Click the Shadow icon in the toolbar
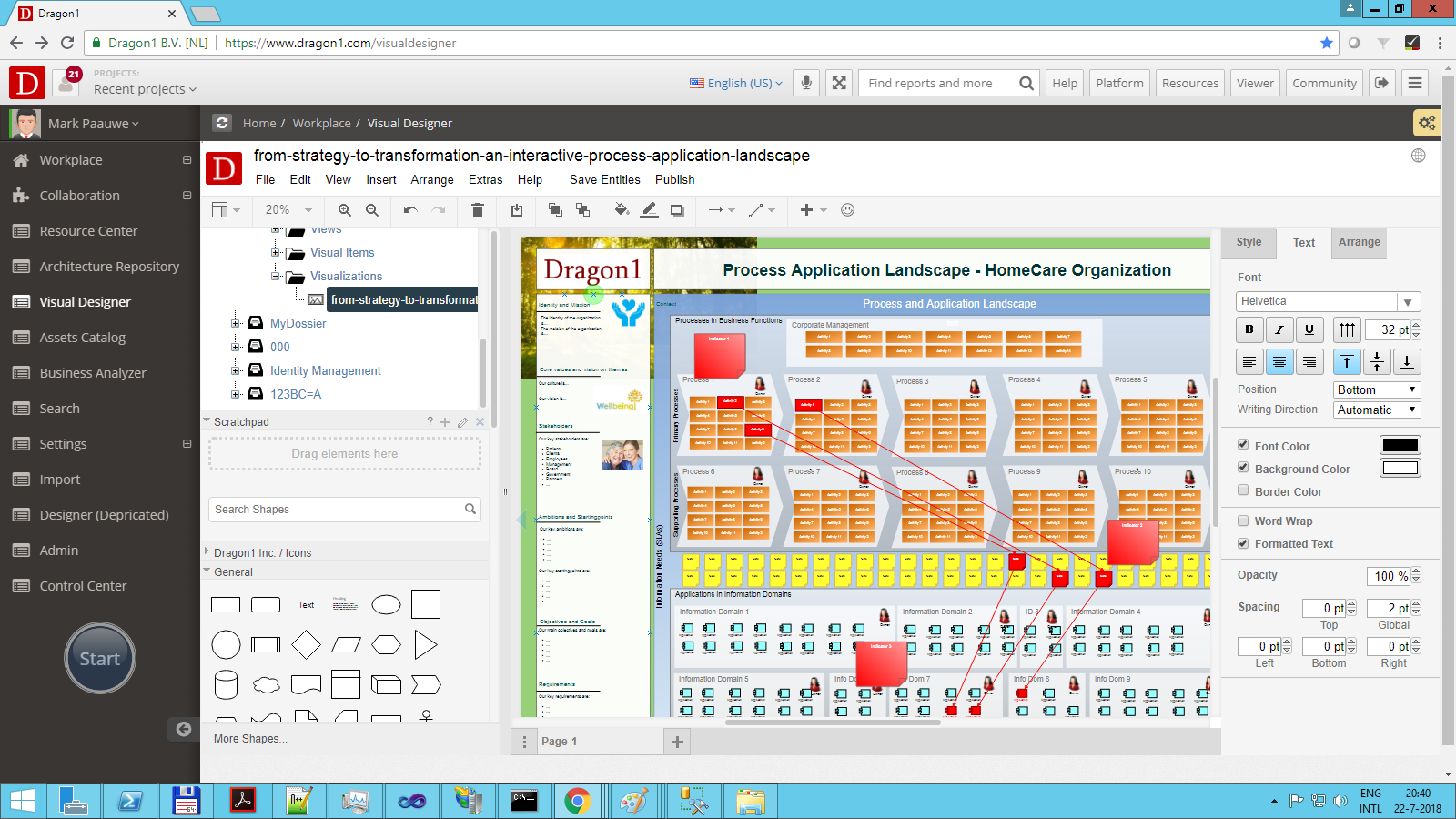The image size is (1456, 819). (x=676, y=210)
